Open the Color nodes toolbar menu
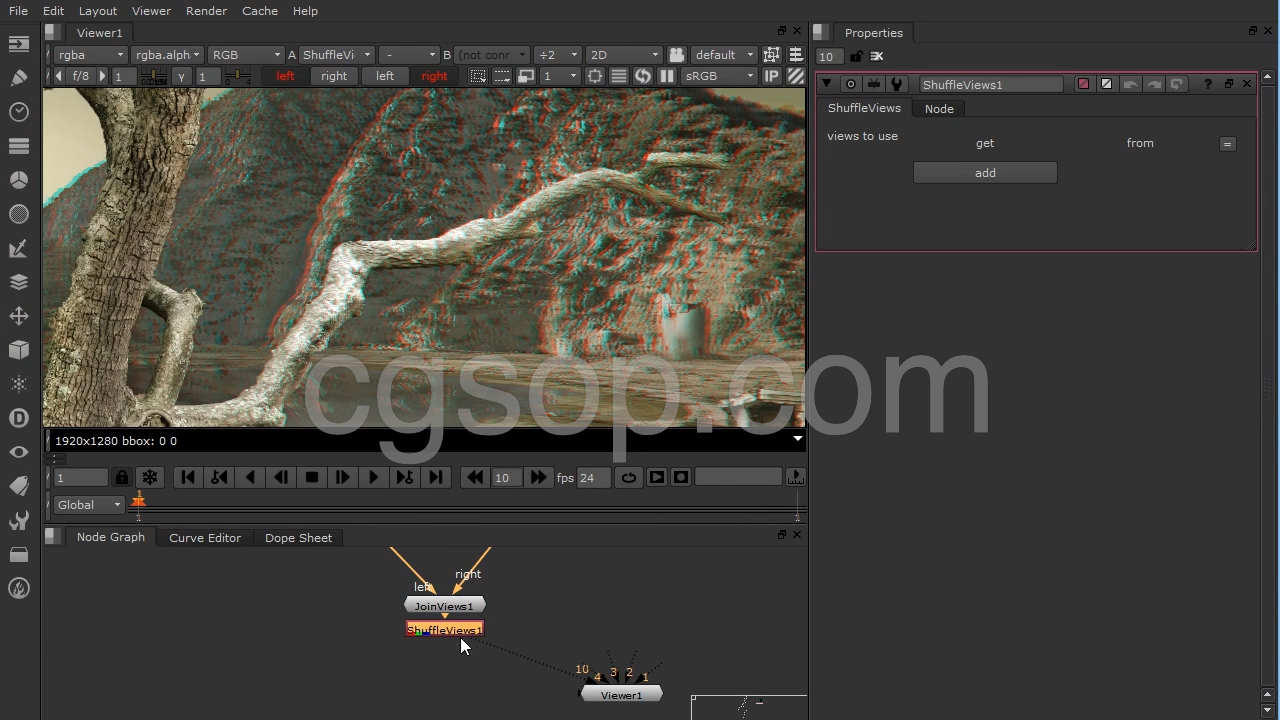The image size is (1280, 720). (18, 180)
